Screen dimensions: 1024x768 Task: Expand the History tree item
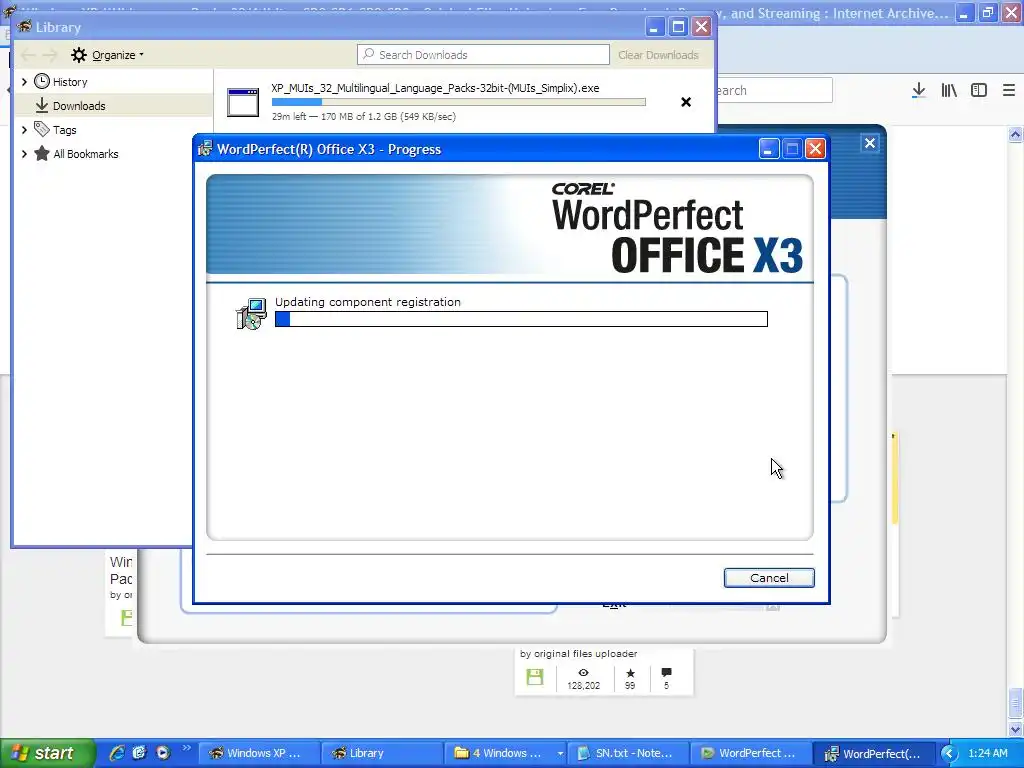tap(24, 82)
